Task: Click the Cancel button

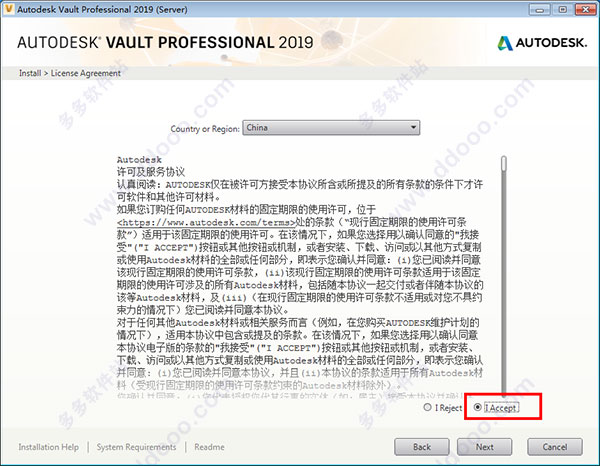Action: 555,447
